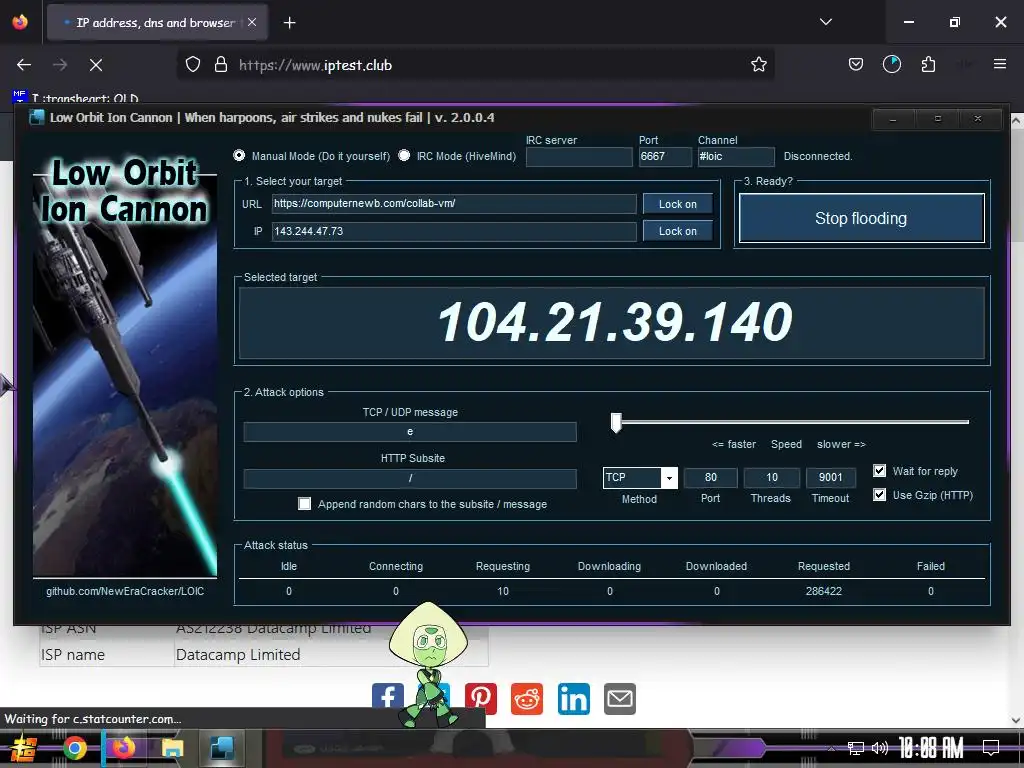The height and width of the screenshot is (768, 1024).
Task: Click the T :transheart: OLD bookmark
Action: pyautogui.click(x=85, y=99)
